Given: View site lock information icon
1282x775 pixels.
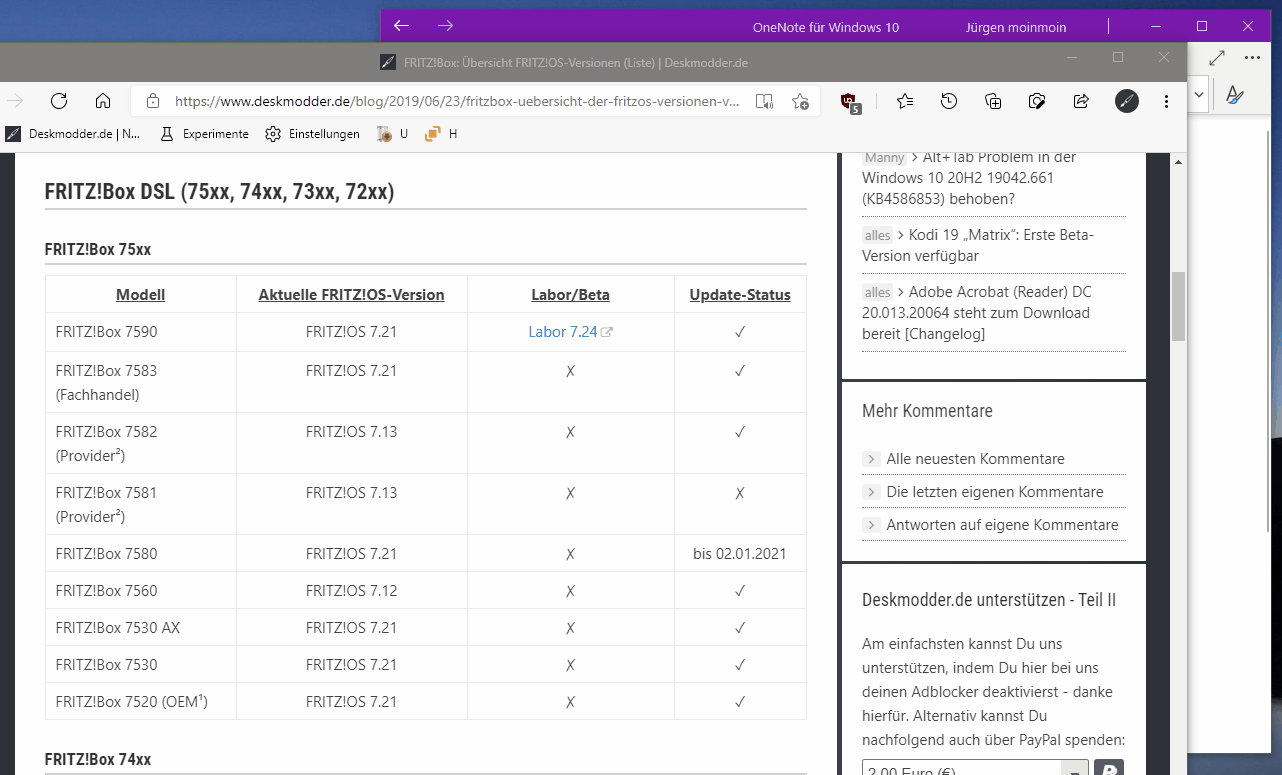Looking at the screenshot, I should (153, 101).
